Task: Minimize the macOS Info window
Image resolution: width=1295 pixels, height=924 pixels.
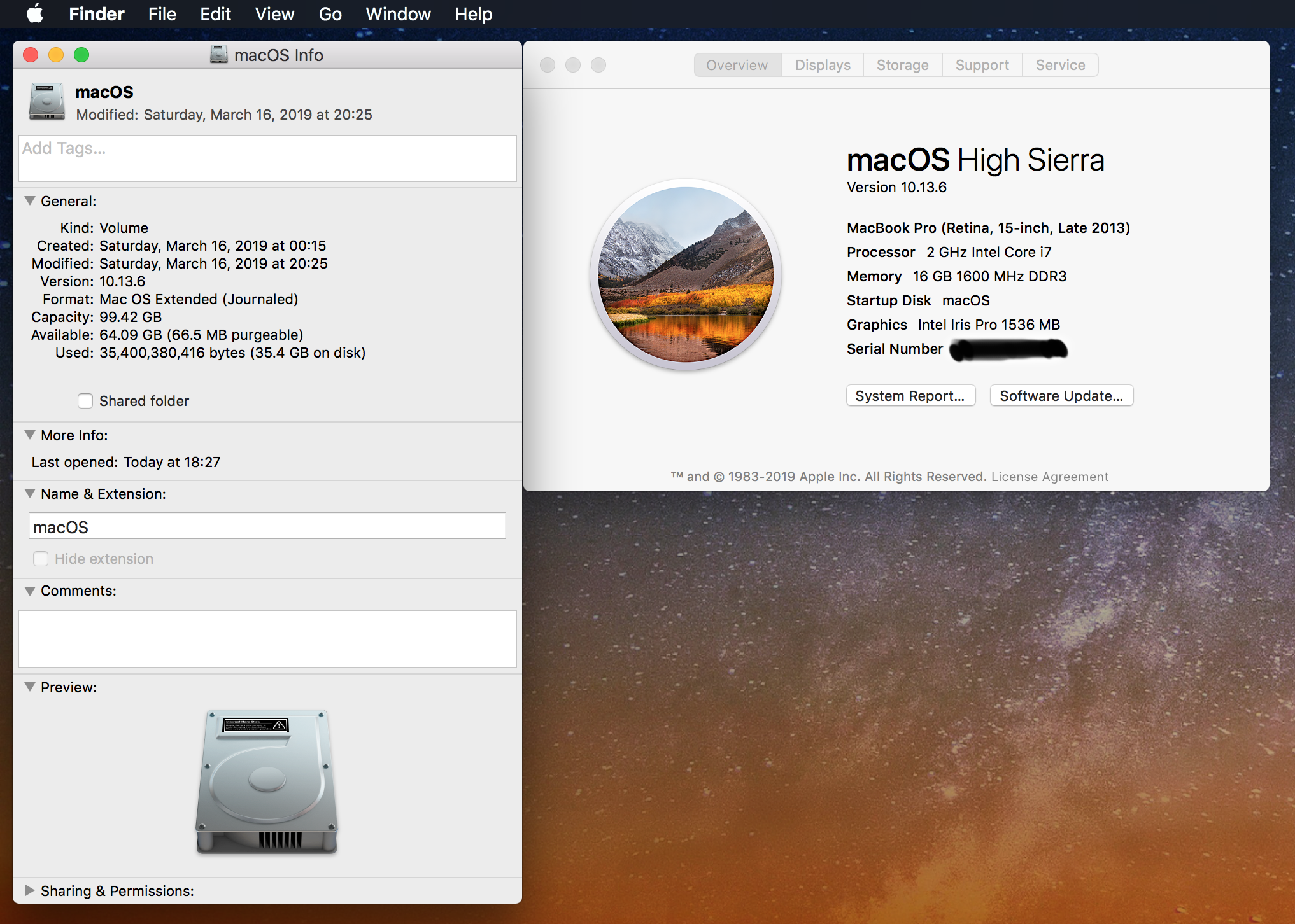Action: [x=56, y=55]
